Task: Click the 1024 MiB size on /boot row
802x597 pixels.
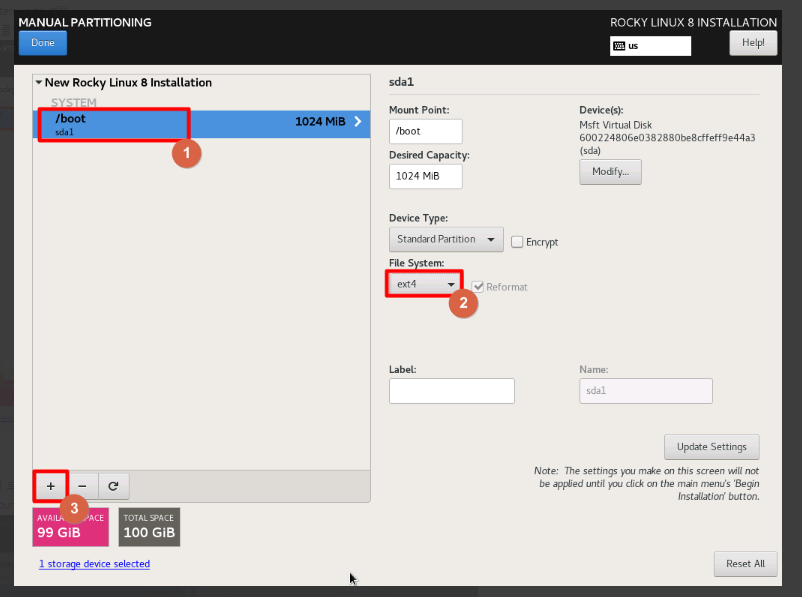Action: [x=320, y=122]
